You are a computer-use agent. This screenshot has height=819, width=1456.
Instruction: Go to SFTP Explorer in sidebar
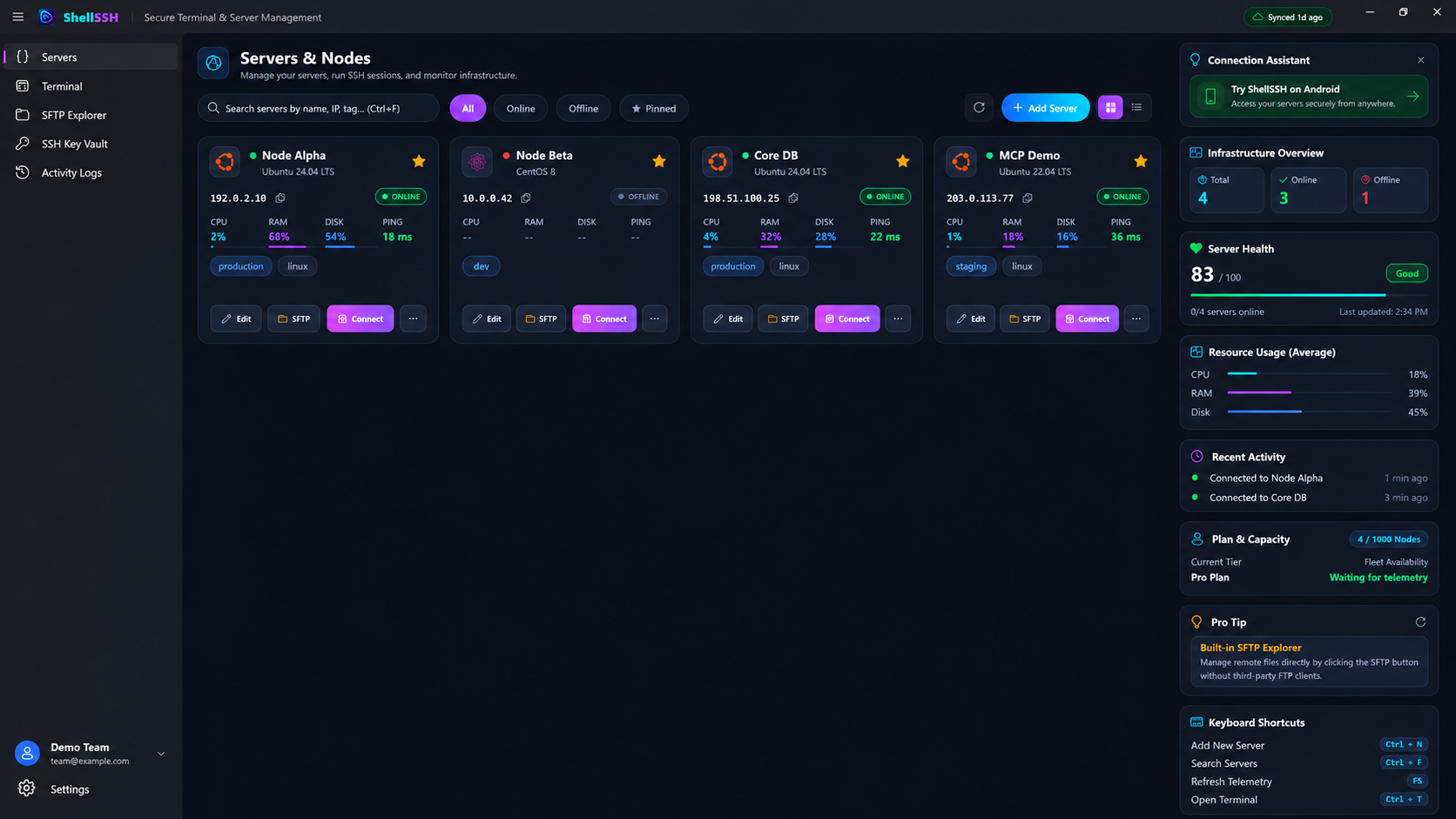tap(91, 115)
